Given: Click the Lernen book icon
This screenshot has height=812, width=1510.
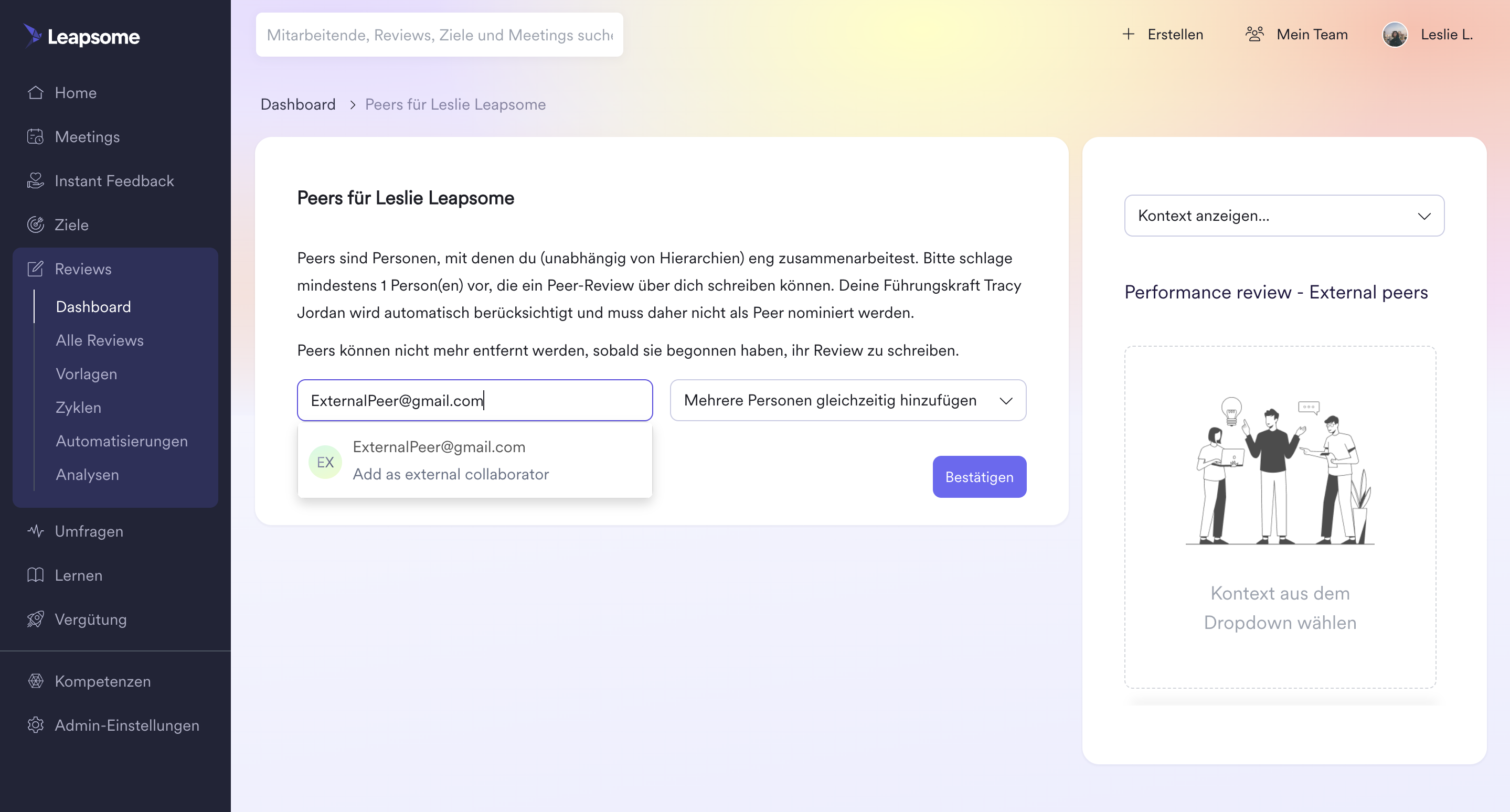Looking at the screenshot, I should pyautogui.click(x=35, y=575).
